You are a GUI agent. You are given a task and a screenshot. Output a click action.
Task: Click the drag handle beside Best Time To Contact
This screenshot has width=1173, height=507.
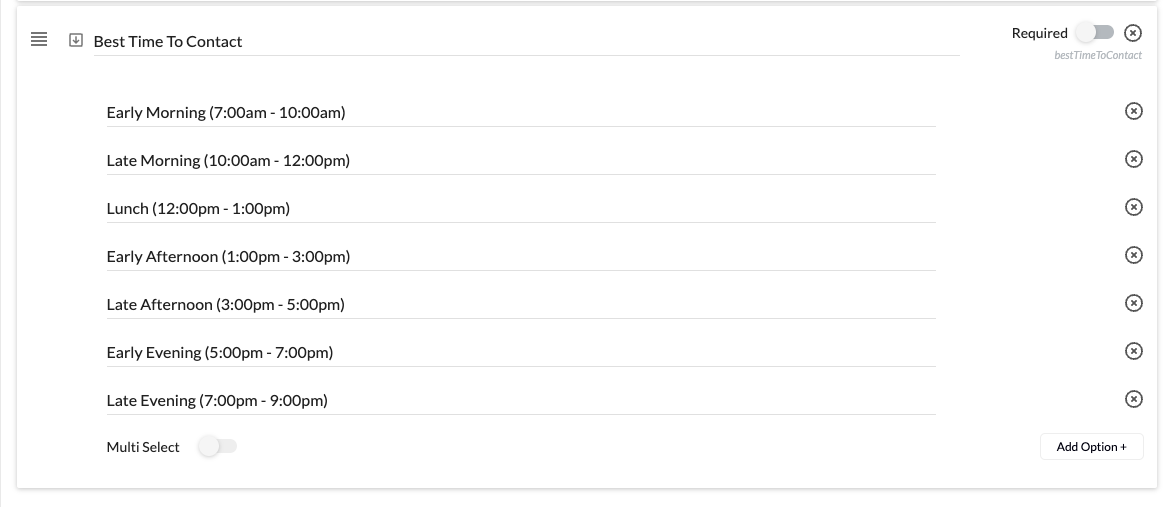point(39,40)
